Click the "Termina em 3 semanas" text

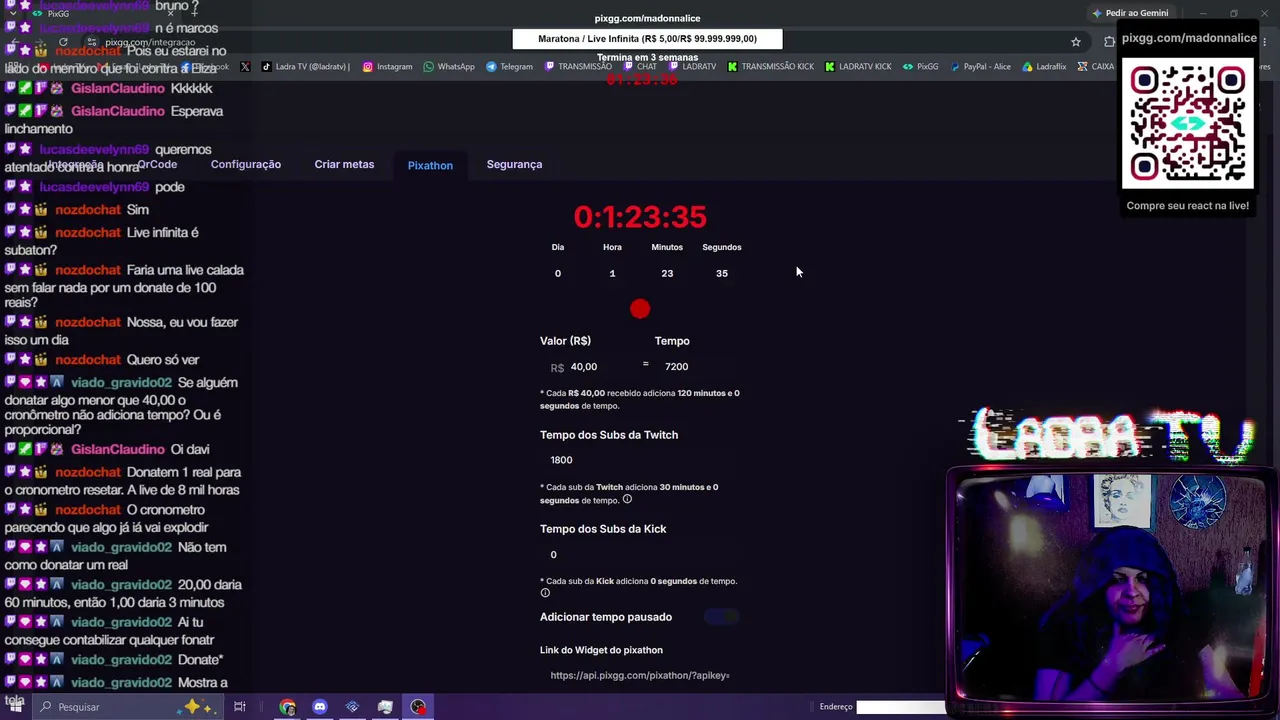[647, 58]
